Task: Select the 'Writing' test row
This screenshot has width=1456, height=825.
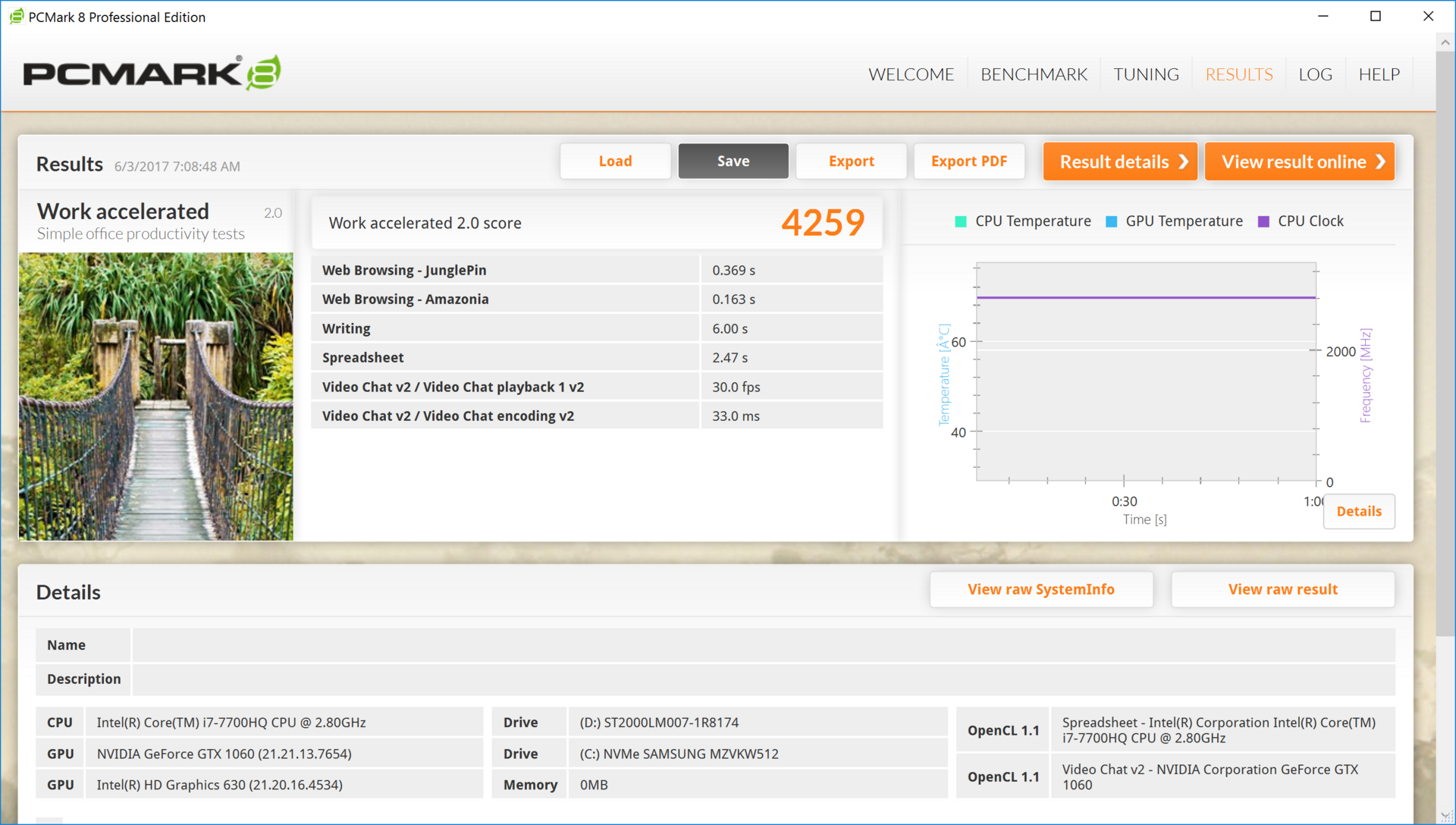Action: coord(597,328)
